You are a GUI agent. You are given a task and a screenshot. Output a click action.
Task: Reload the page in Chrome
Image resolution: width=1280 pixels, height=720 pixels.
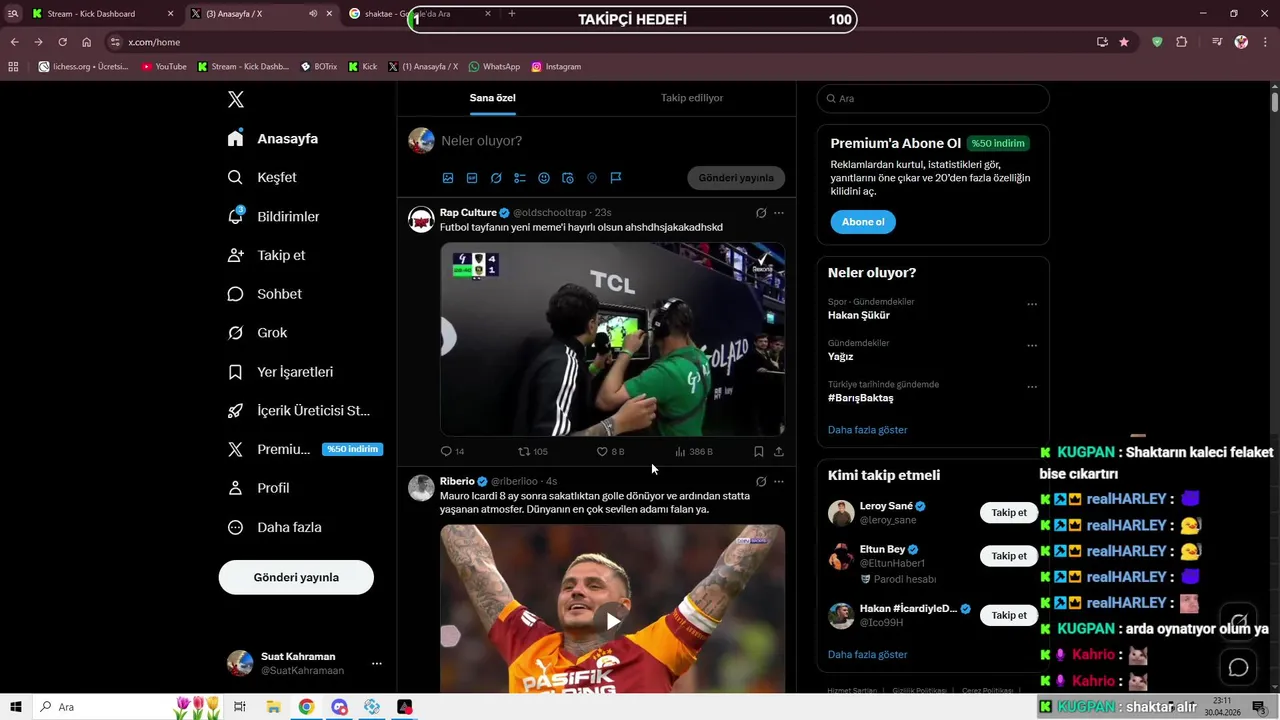62,42
